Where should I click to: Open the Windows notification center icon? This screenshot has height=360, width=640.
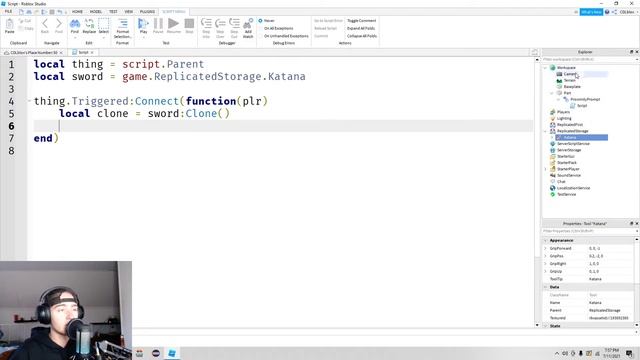[629, 353]
